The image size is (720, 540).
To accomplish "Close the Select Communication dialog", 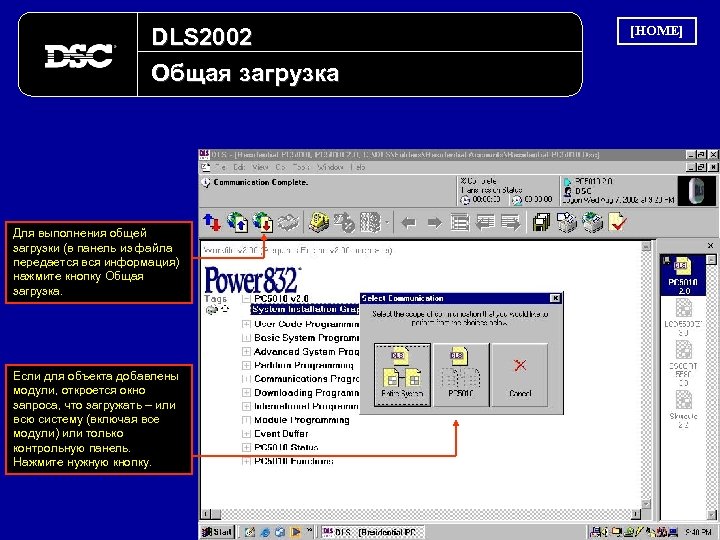I will 555,298.
